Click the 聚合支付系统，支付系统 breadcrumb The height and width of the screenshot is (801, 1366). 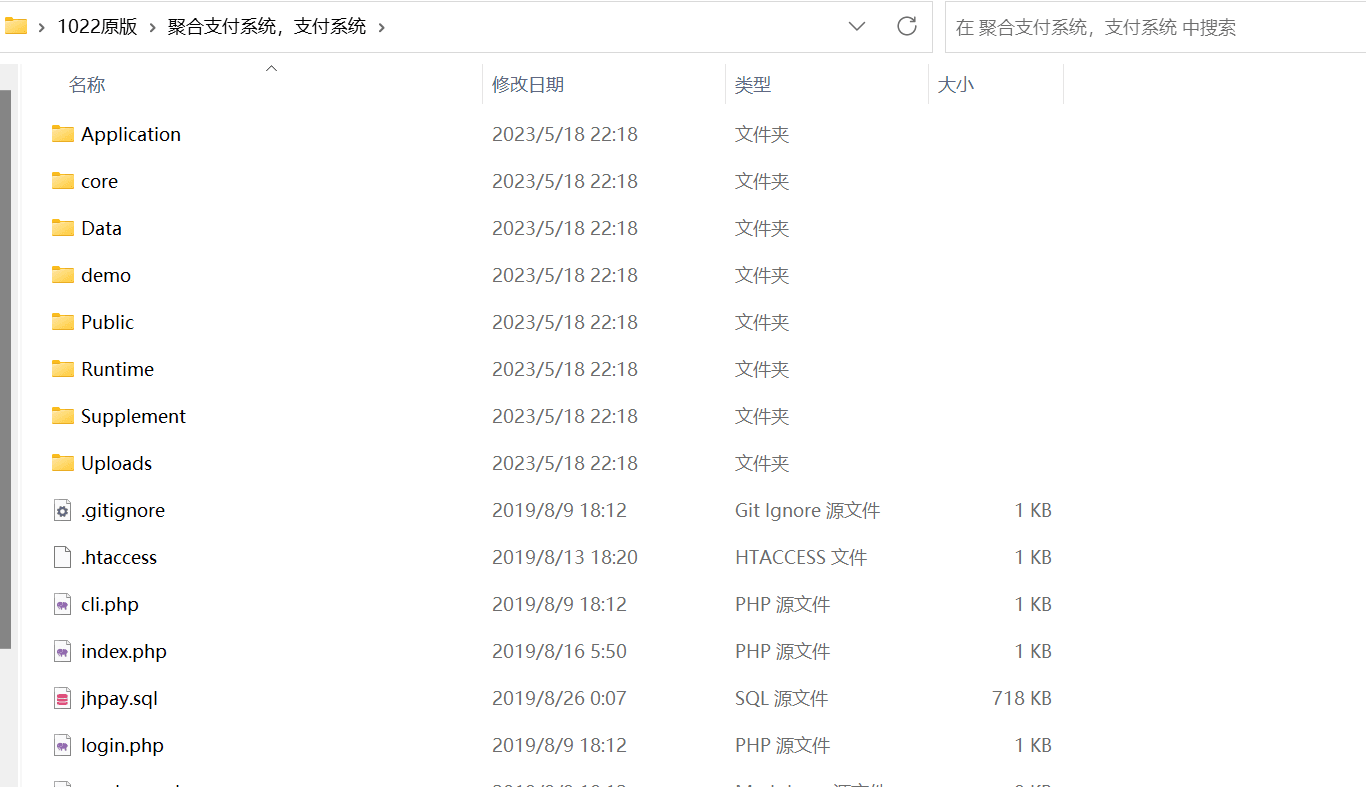click(x=267, y=27)
